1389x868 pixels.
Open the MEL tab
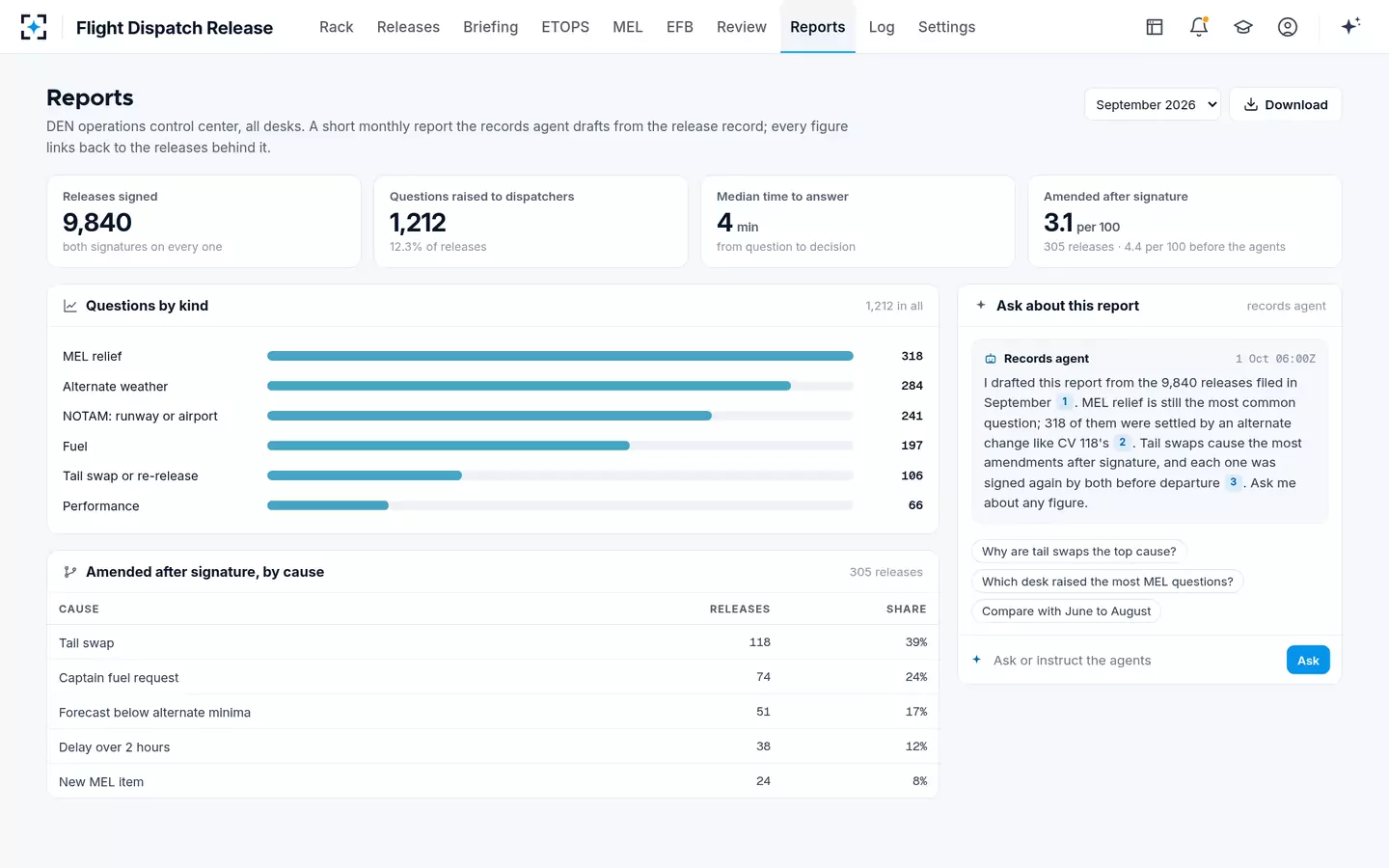pos(628,27)
